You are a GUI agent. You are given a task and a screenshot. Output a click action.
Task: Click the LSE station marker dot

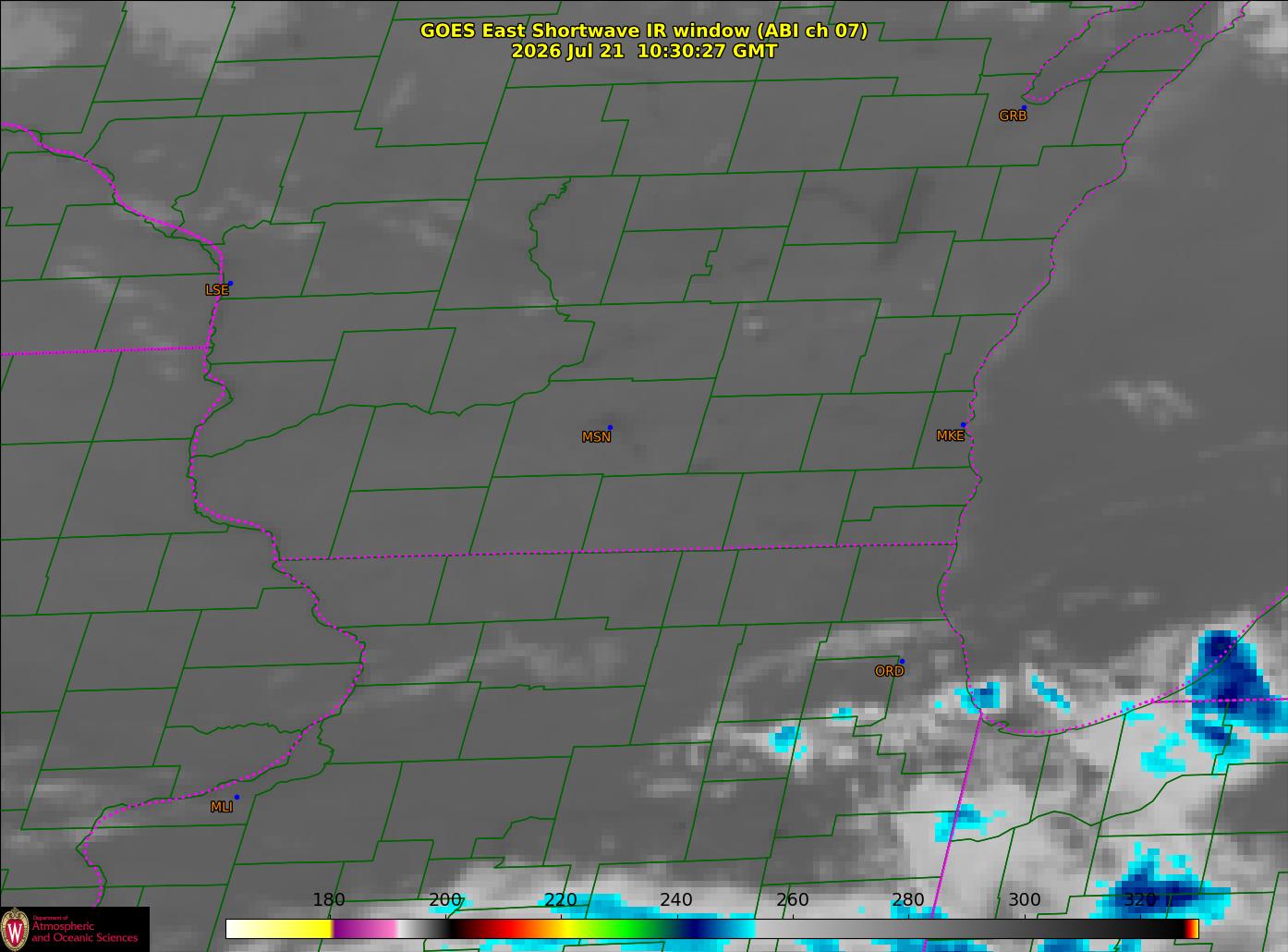(230, 283)
